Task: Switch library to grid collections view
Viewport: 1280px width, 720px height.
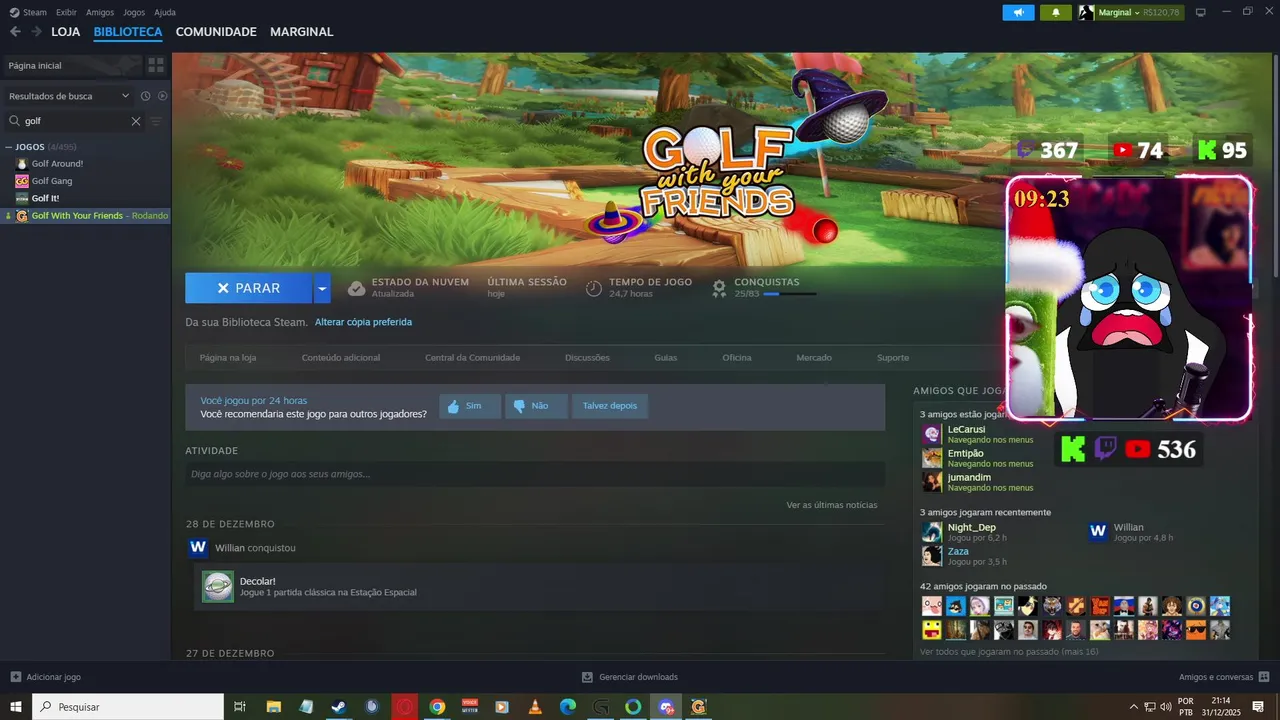Action: 156,65
